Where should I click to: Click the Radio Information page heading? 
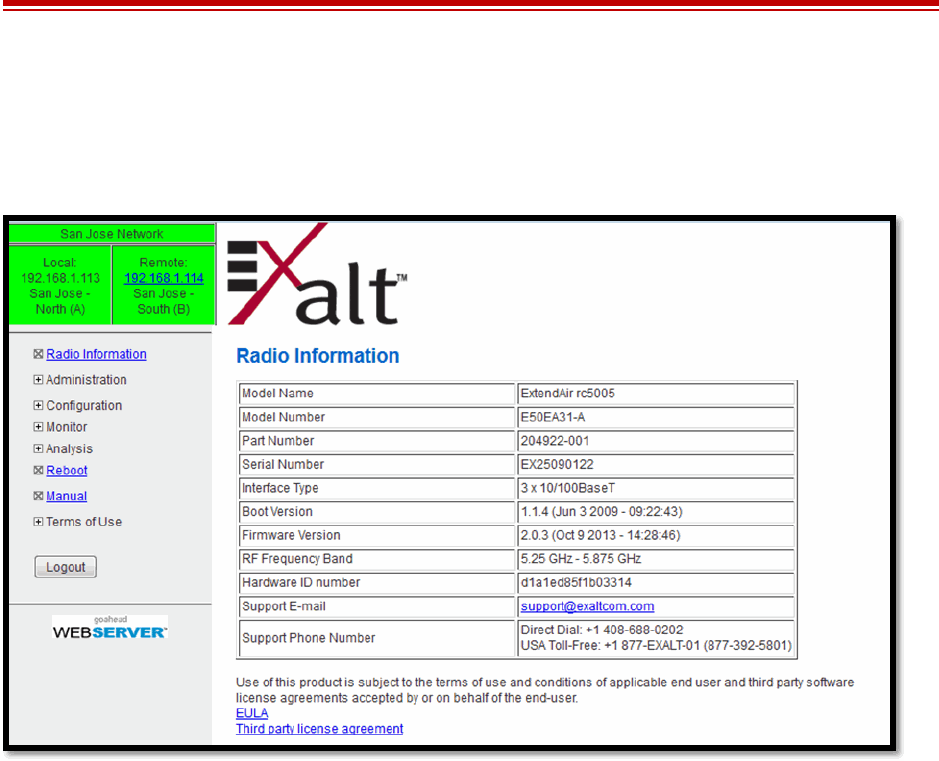tap(317, 356)
